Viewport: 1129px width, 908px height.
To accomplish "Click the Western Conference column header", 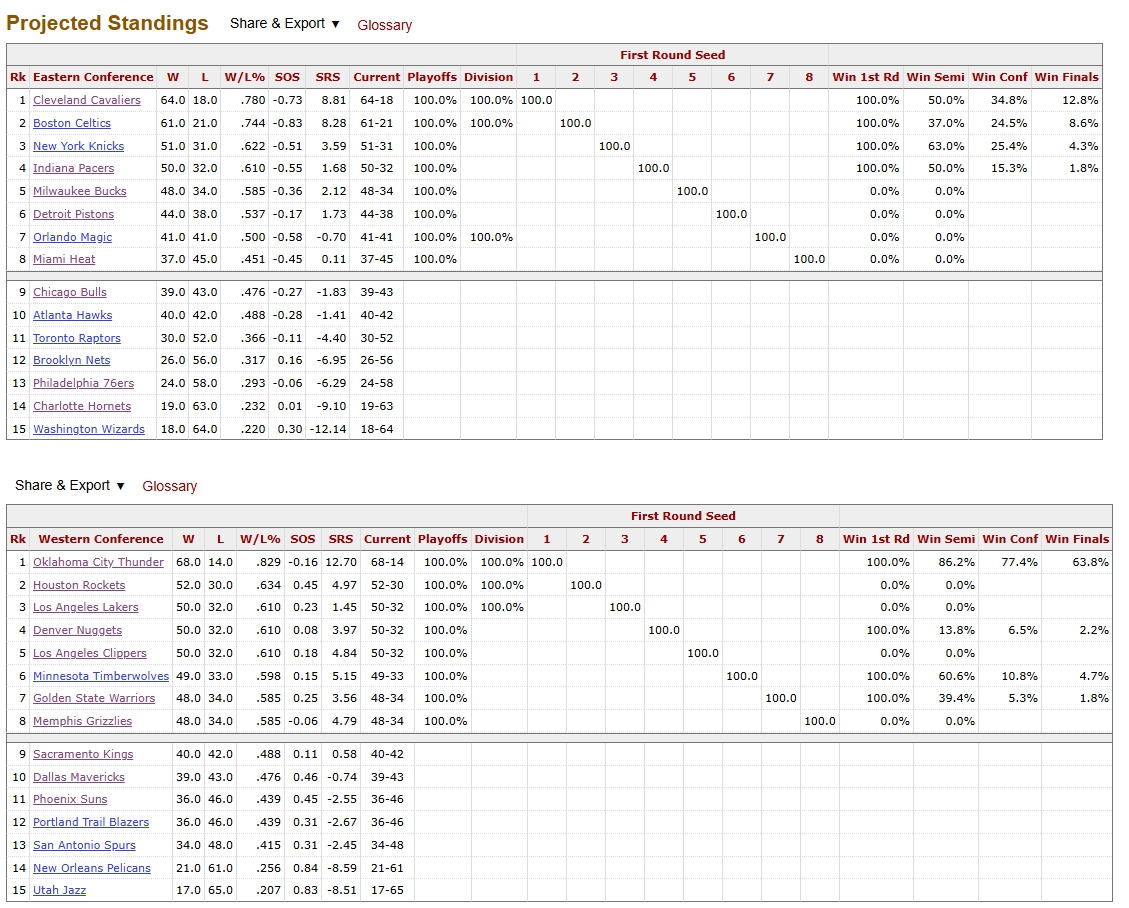I will 100,539.
